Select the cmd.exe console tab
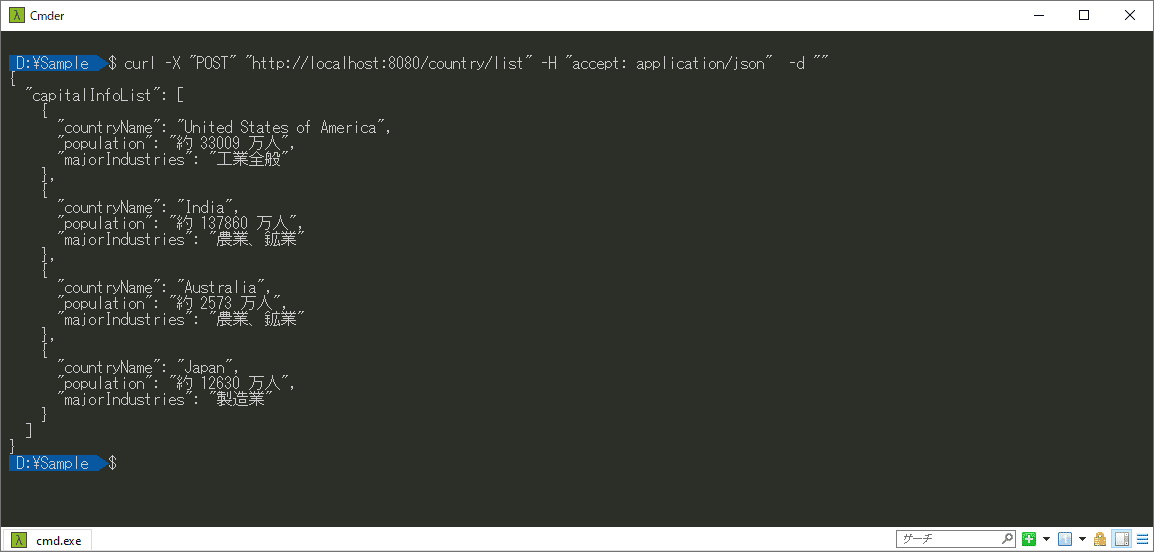This screenshot has height=552, width=1154. 46,540
